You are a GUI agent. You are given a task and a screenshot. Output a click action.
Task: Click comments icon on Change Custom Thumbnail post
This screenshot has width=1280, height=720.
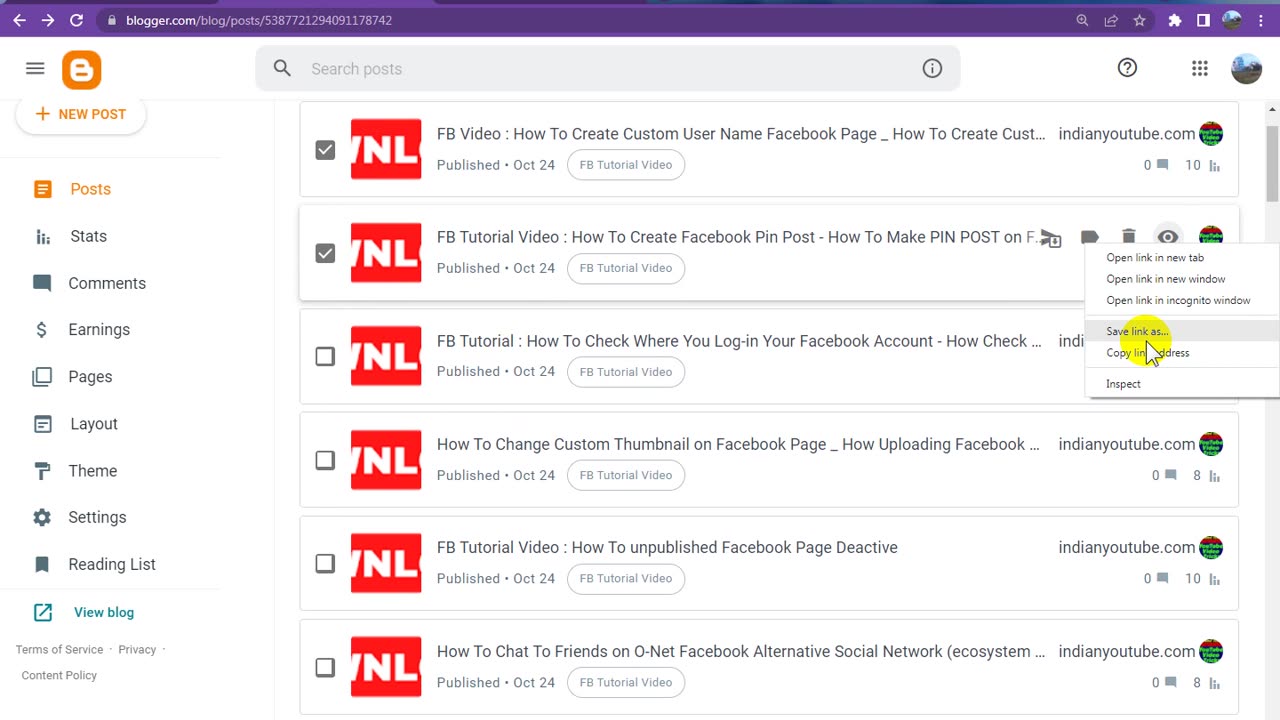(1170, 475)
